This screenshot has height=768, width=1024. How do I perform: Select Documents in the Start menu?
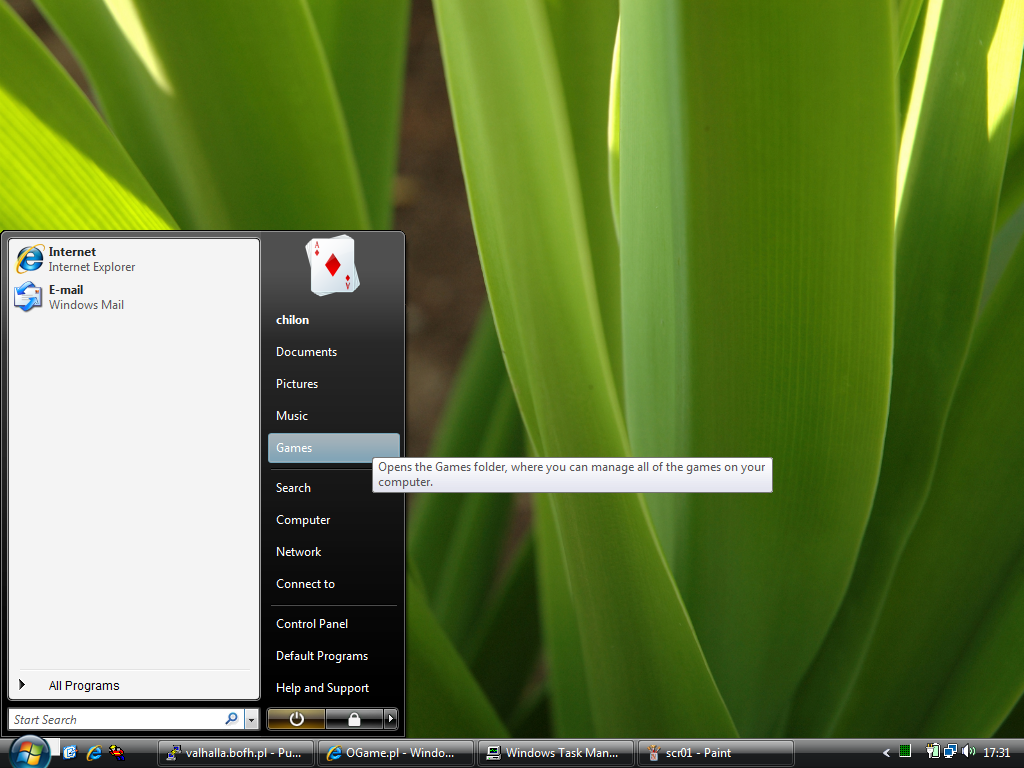click(306, 352)
